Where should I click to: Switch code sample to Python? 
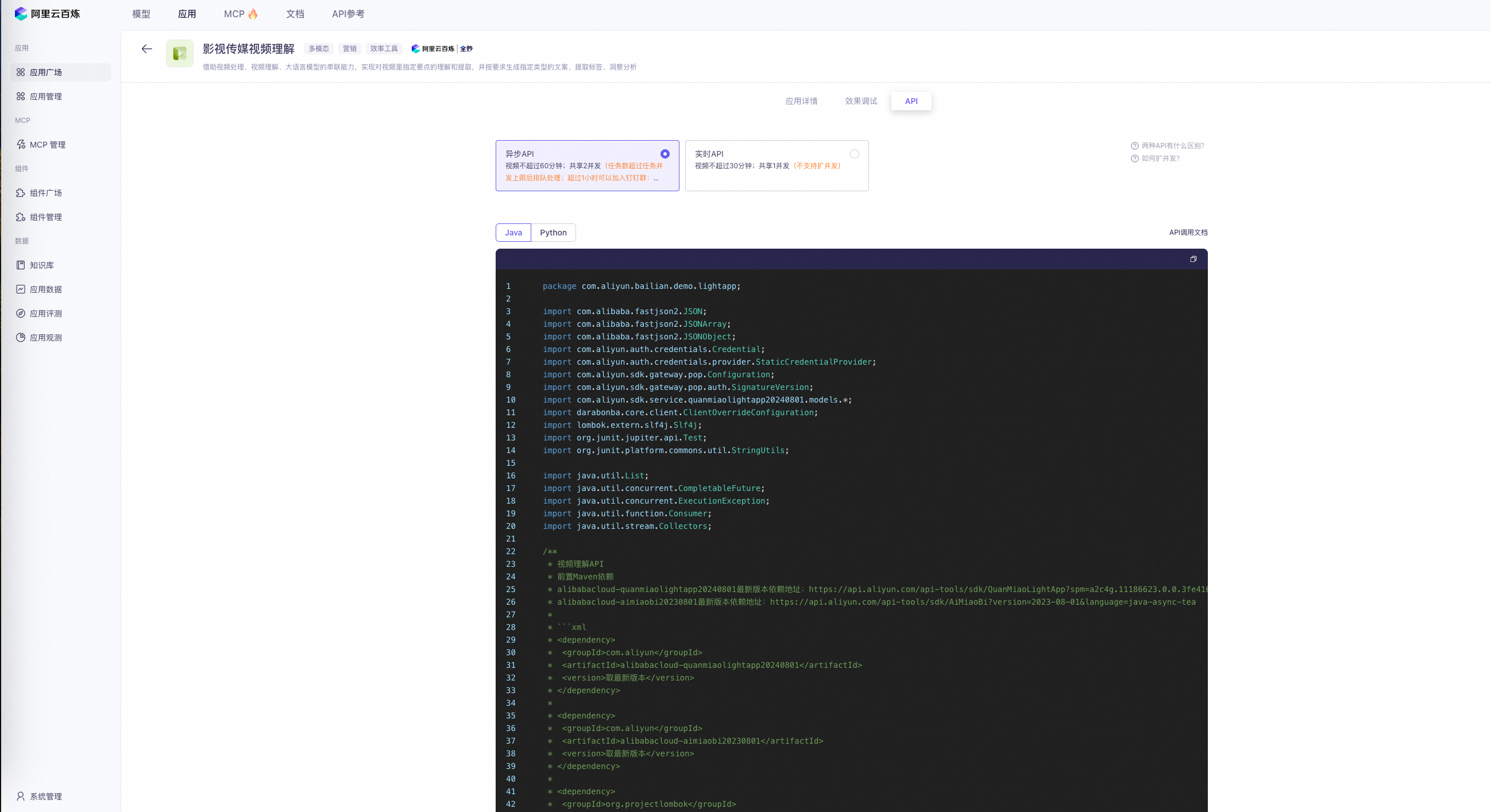[553, 233]
